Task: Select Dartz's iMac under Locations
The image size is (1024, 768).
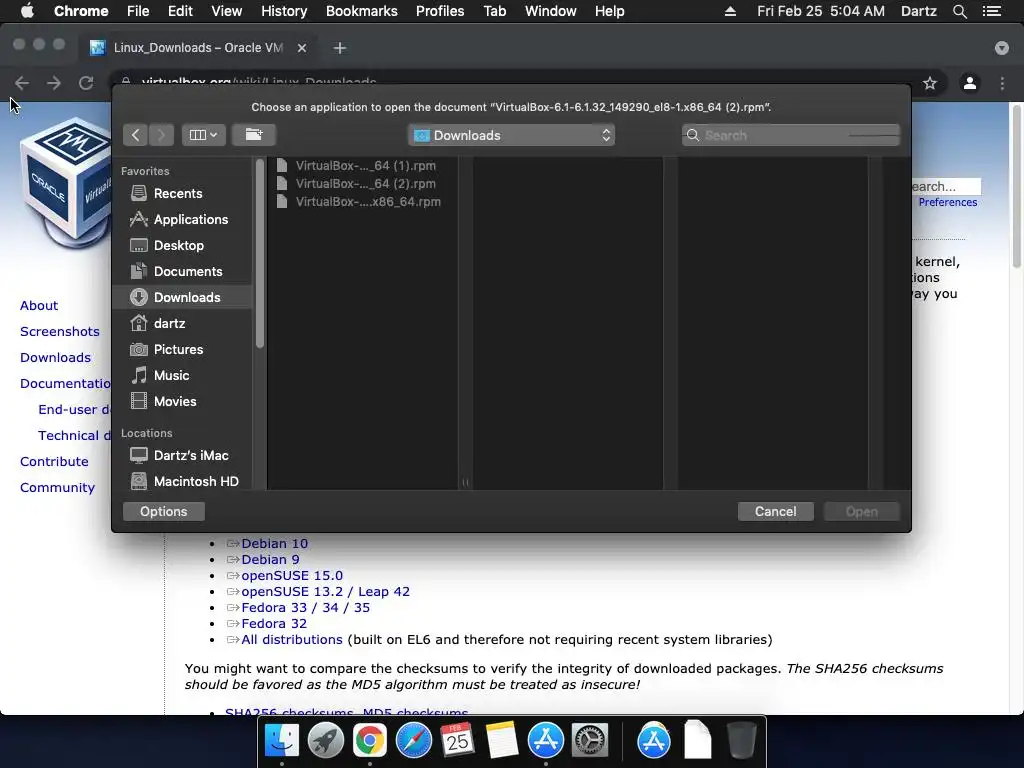Action: tap(182, 455)
